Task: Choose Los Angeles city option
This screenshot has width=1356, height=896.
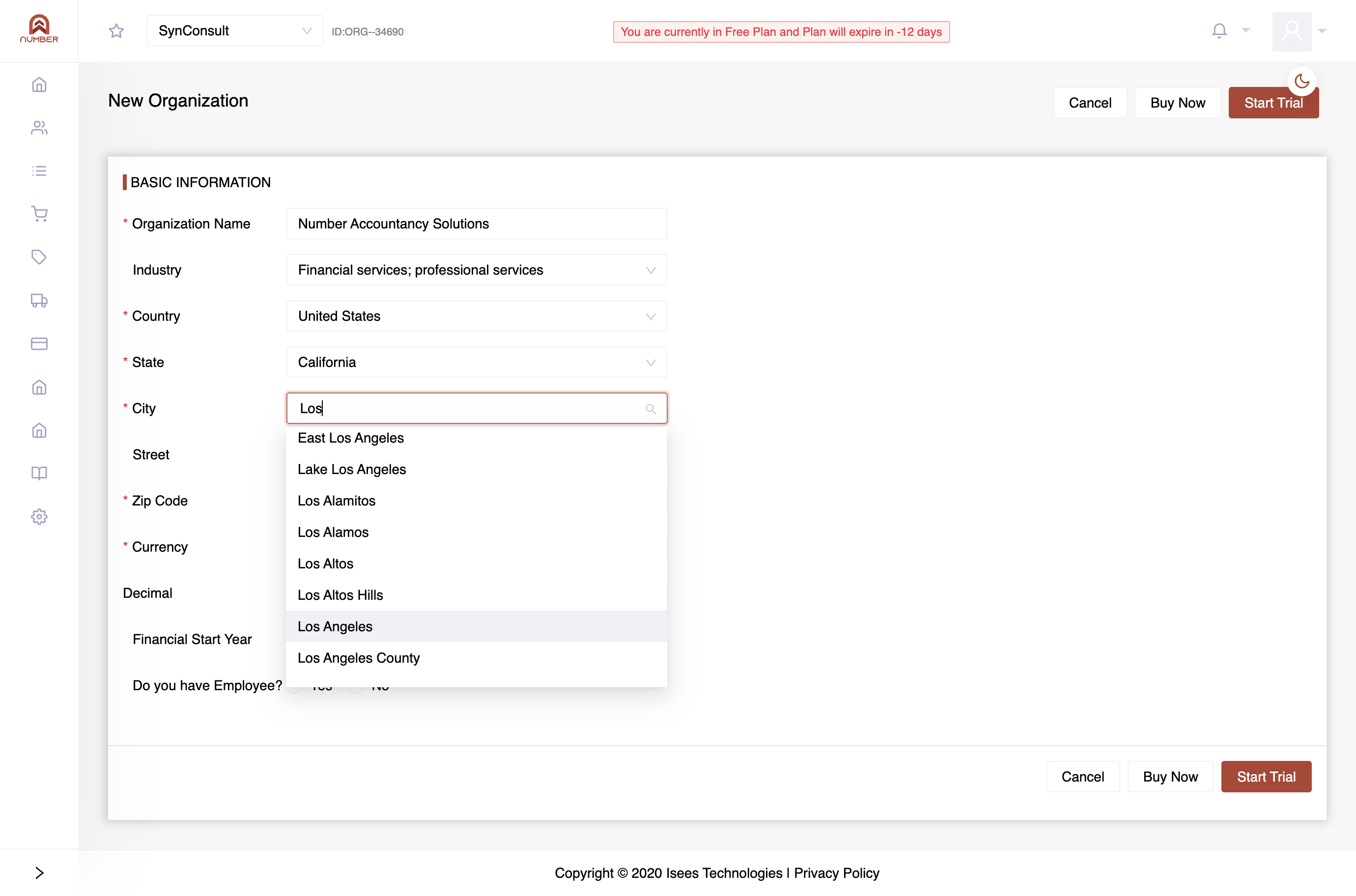Action: tap(477, 626)
